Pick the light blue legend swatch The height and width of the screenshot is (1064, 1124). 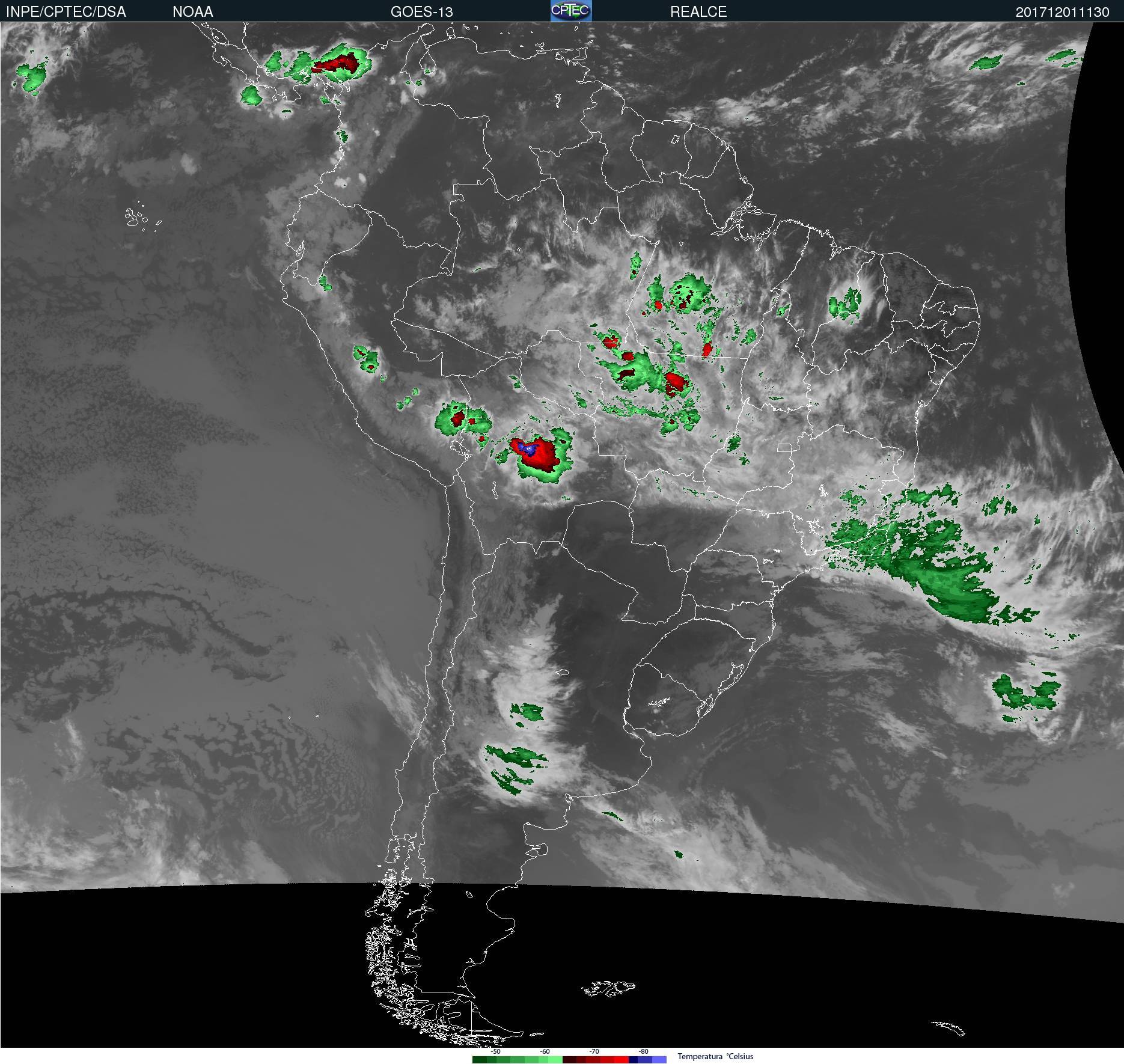point(659,1060)
